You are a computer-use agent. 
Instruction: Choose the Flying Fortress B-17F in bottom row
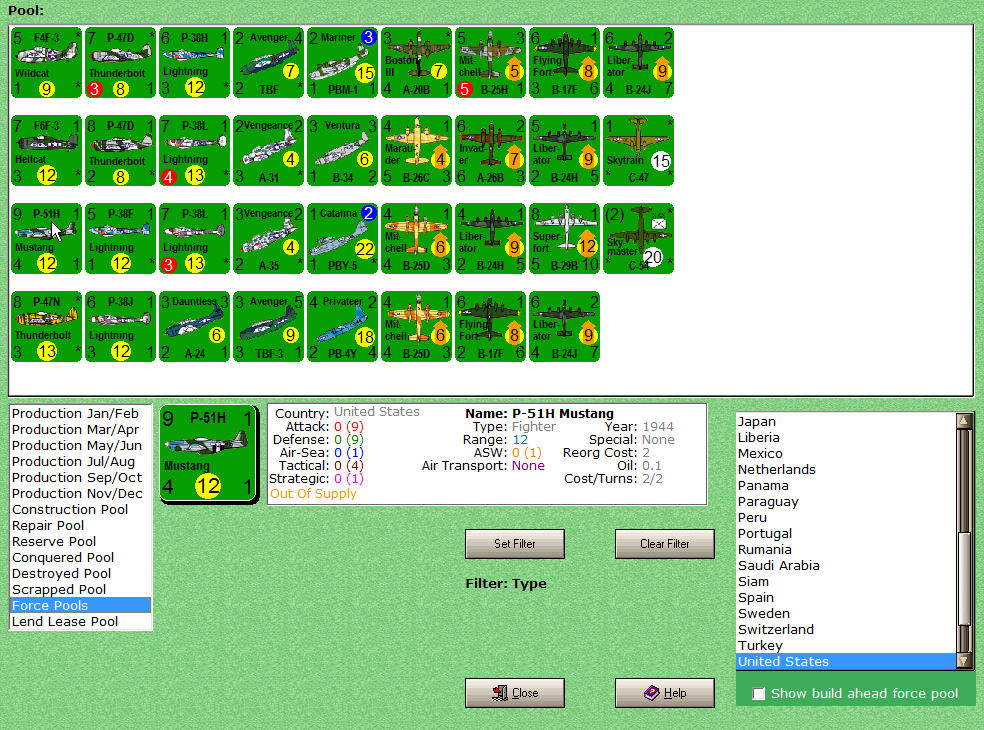491,326
